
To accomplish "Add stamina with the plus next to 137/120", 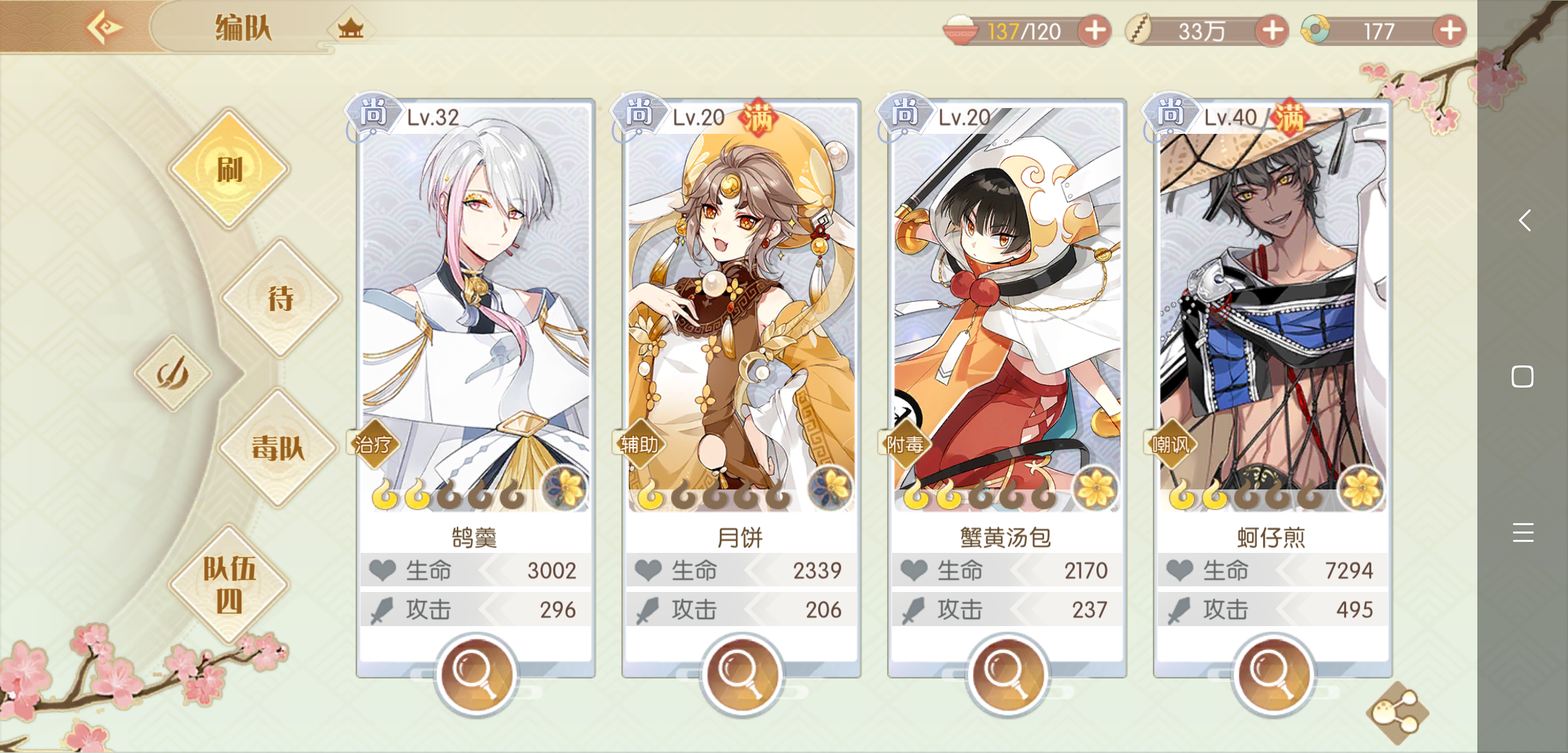I will [x=1095, y=31].
